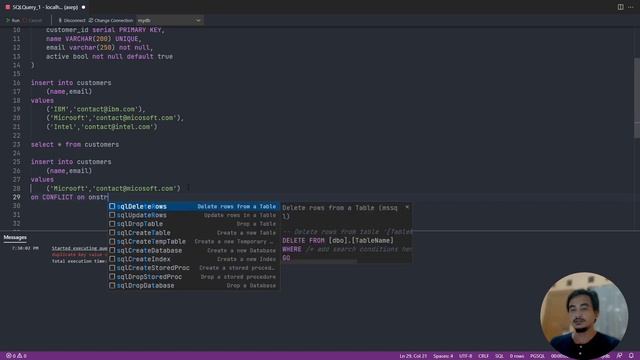640x360 pixels.
Task: Place cursor at end of line 29
Action: pyautogui.click(x=108, y=197)
